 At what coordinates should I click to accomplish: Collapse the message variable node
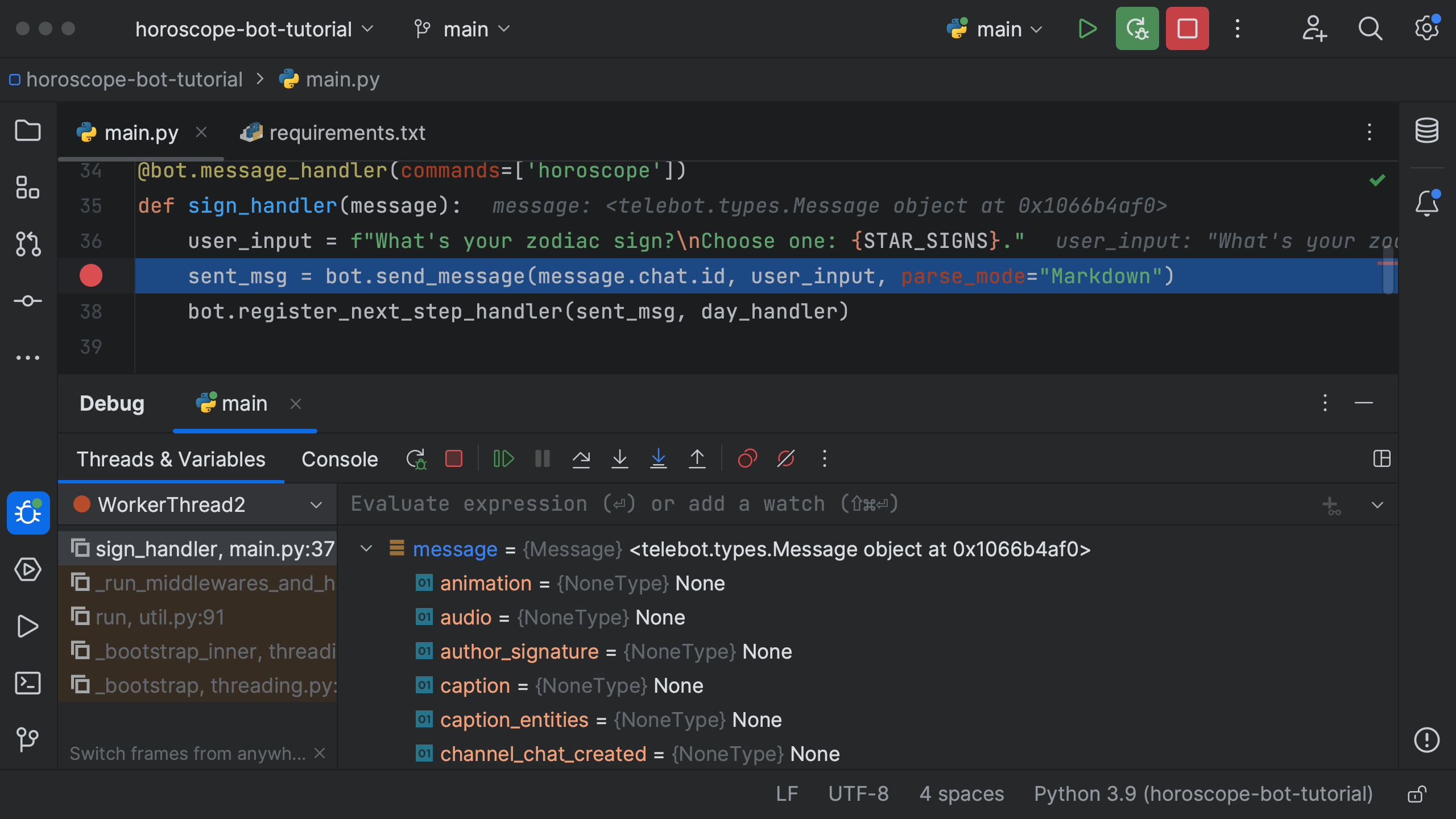click(366, 549)
